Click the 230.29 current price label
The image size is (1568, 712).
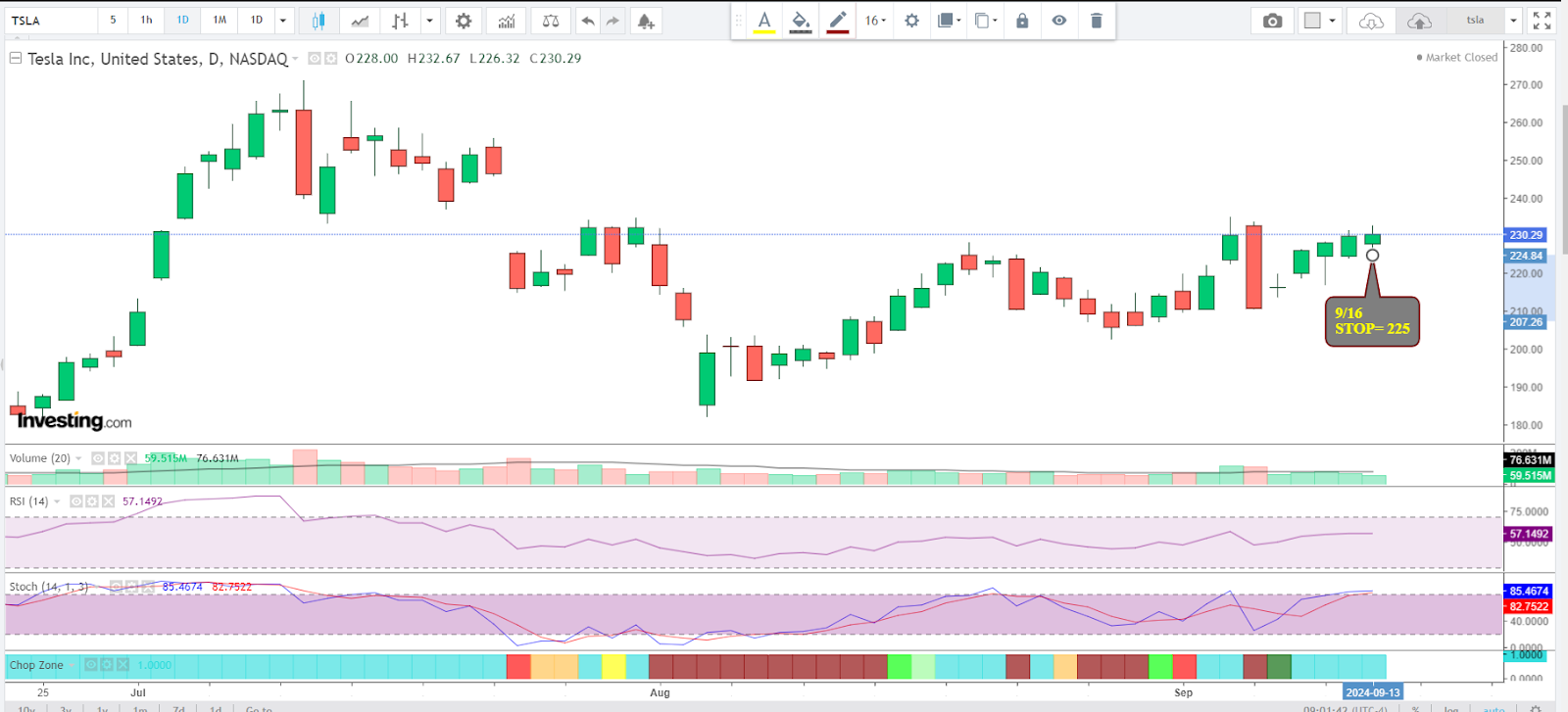(x=1525, y=235)
